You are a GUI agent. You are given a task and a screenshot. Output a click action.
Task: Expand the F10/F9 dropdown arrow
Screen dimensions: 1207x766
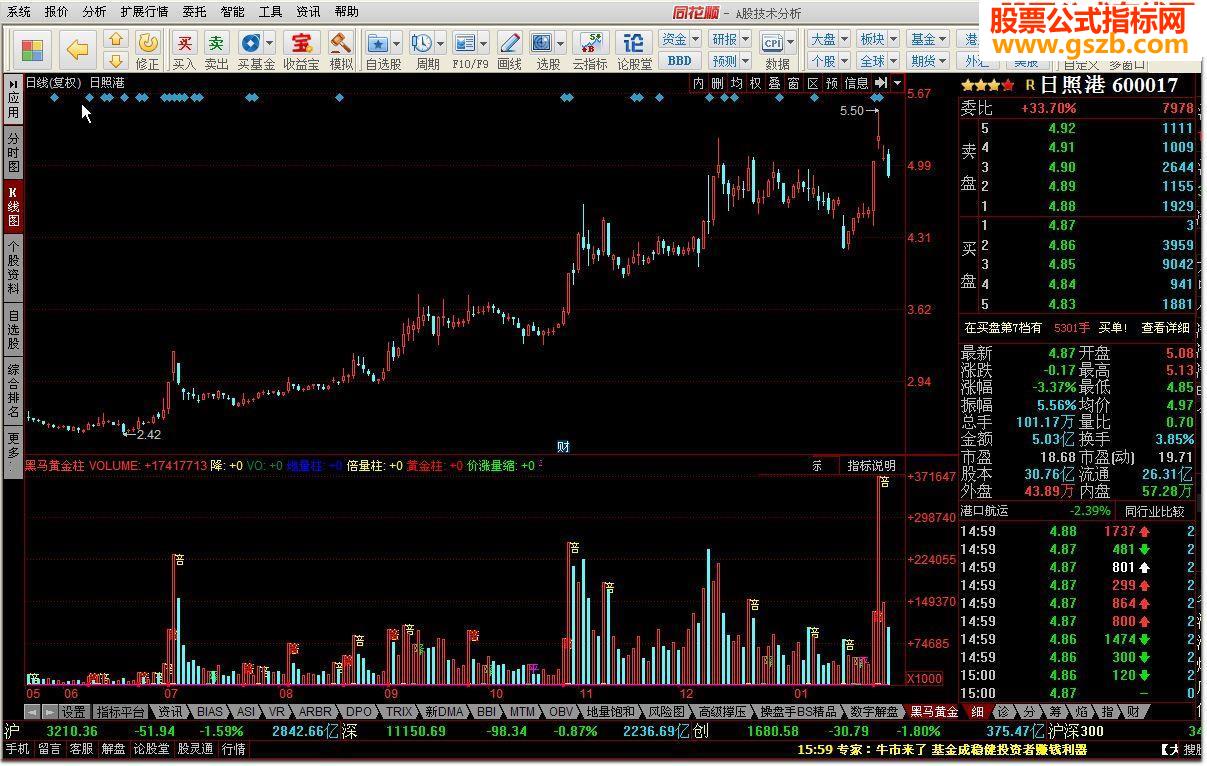click(484, 45)
